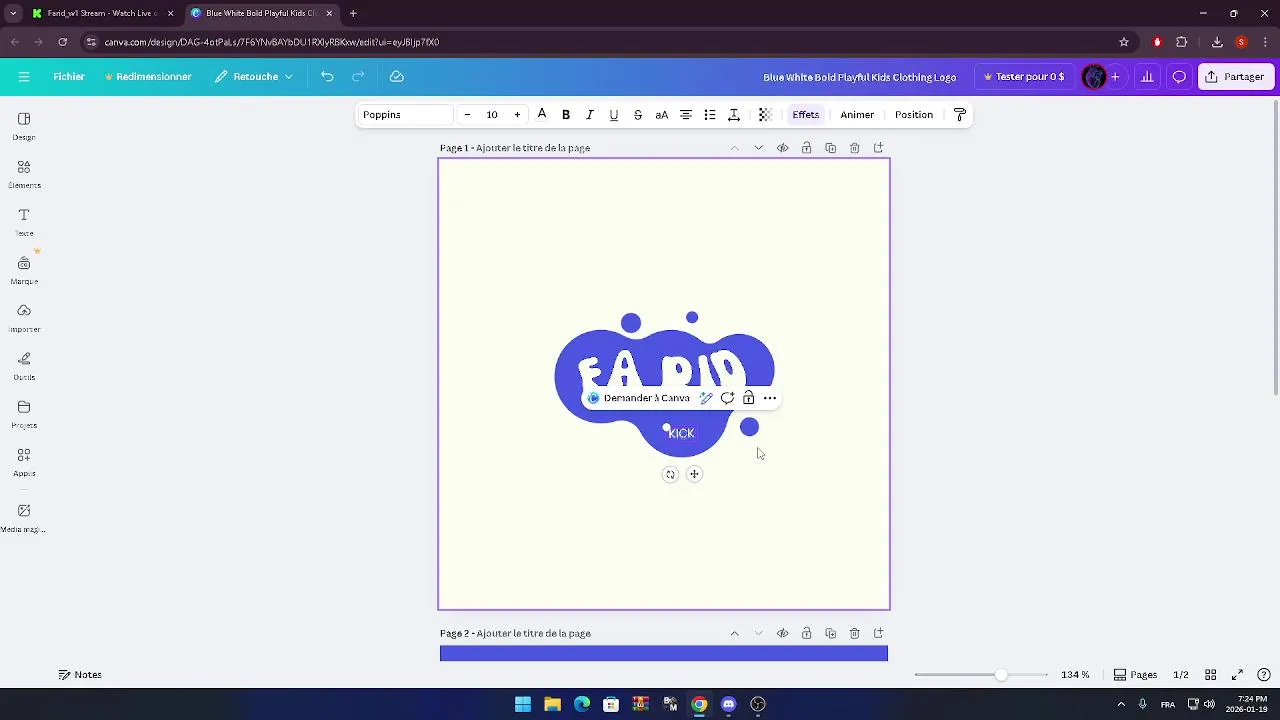Screen dimensions: 1280x720
Task: Open the Importer uploads panel
Action: point(24,318)
